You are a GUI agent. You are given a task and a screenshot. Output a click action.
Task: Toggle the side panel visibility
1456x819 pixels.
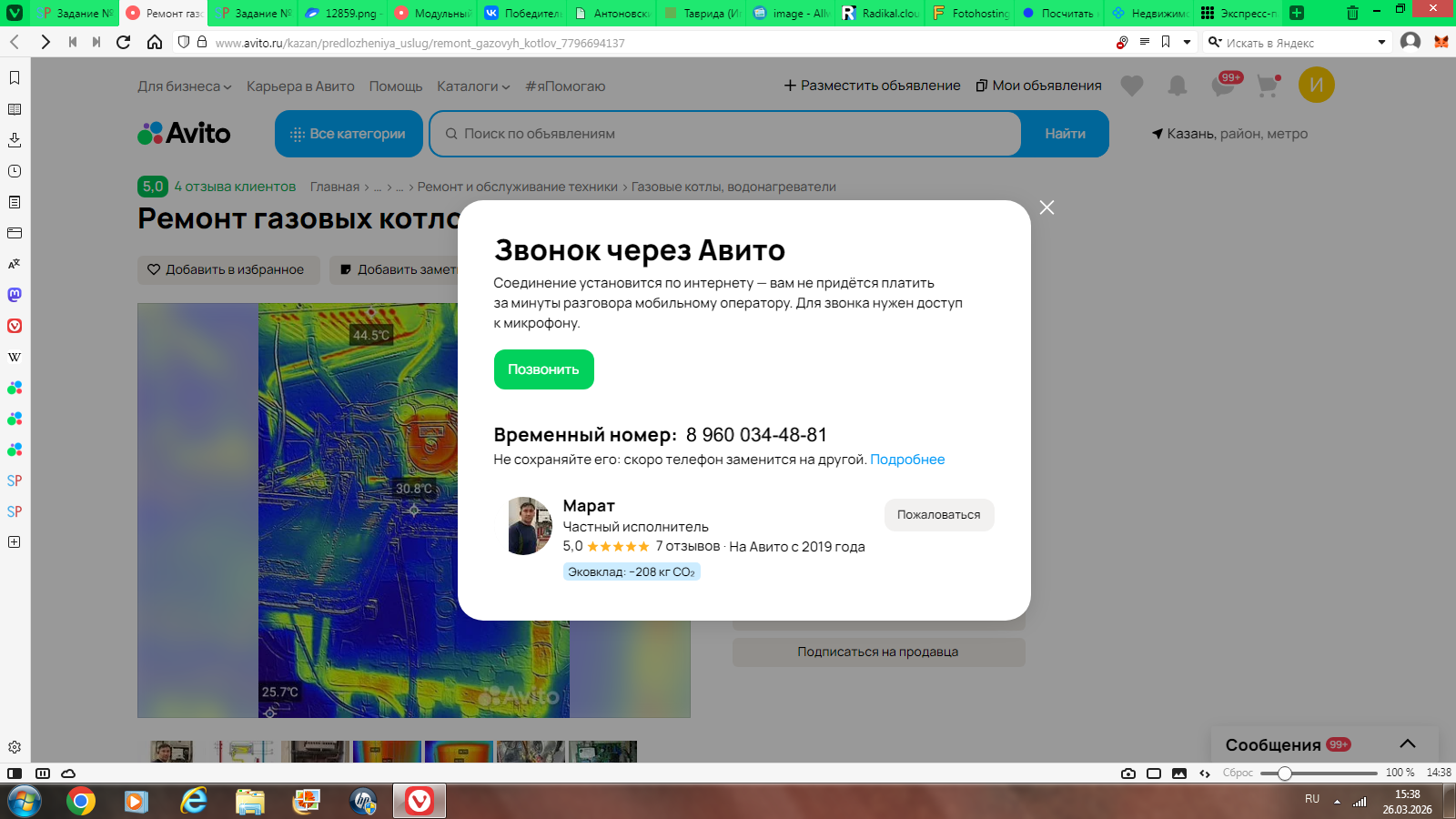[15, 773]
